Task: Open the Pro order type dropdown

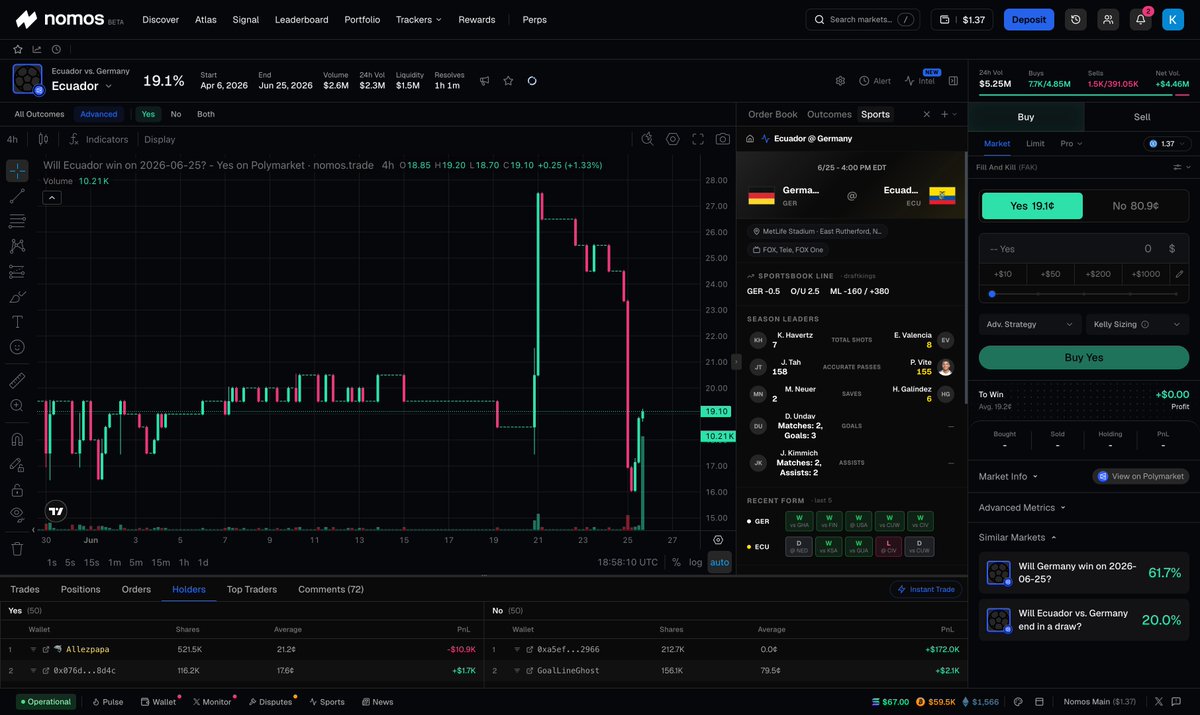Action: (x=1072, y=144)
